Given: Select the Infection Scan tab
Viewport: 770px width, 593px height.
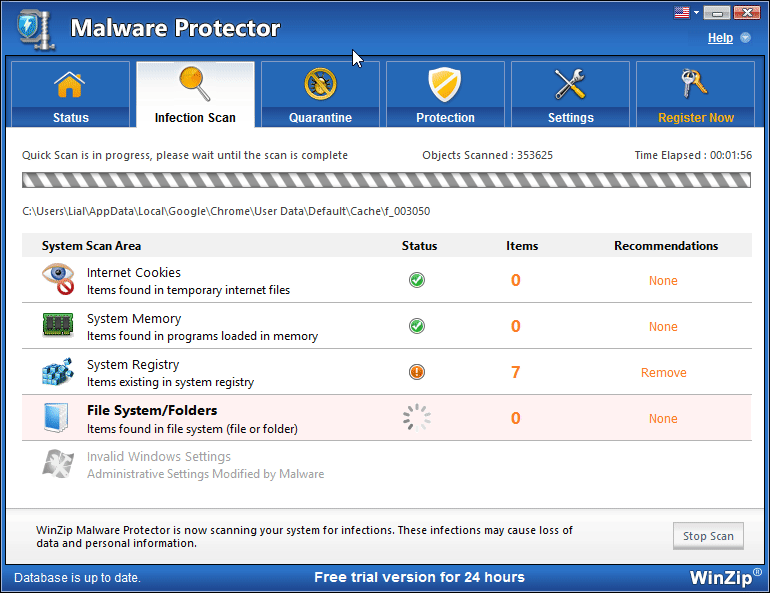Looking at the screenshot, I should [195, 94].
